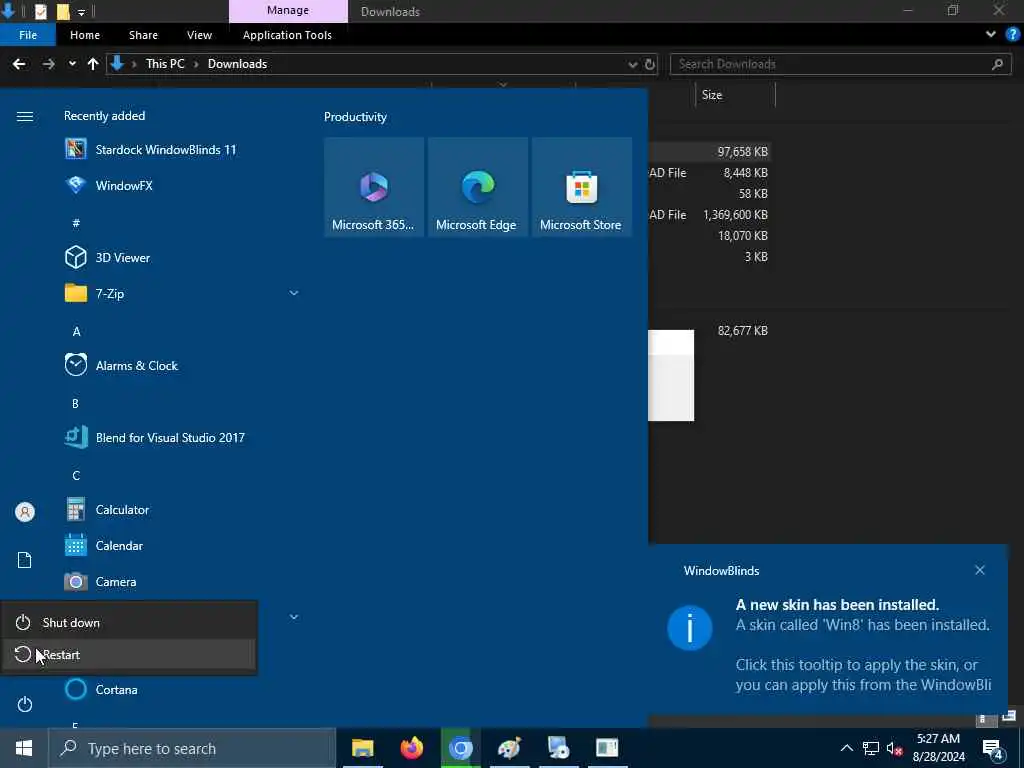The image size is (1024, 768).
Task: Open the Action Center notifications
Action: click(993, 749)
